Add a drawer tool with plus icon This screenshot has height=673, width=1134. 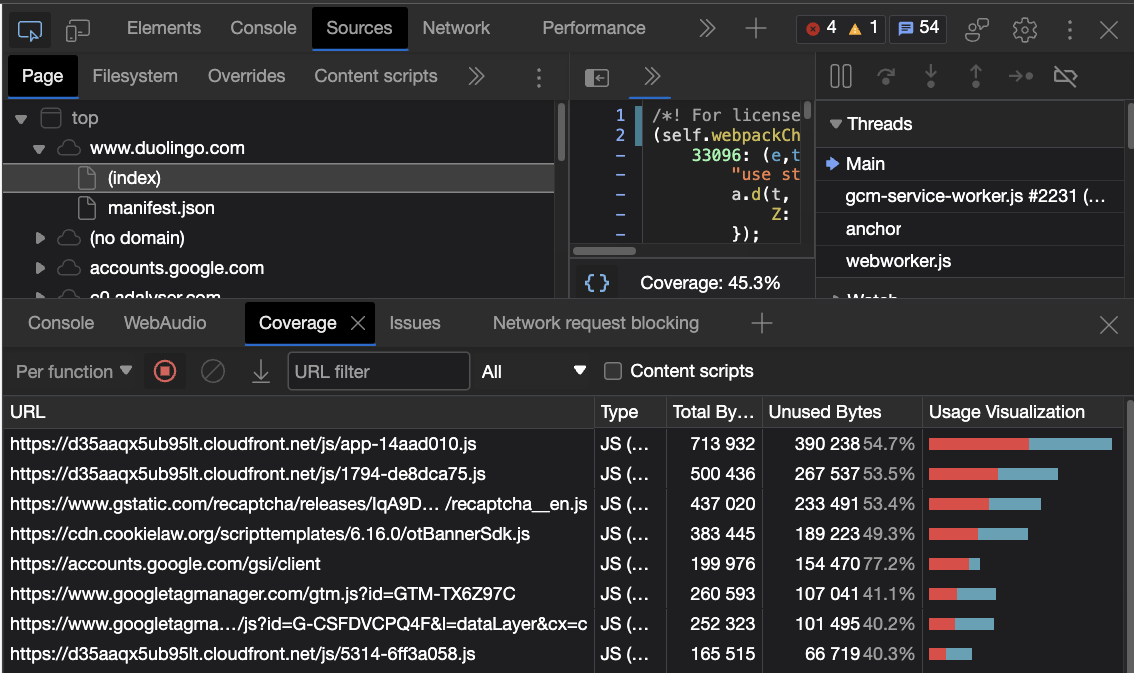click(762, 323)
